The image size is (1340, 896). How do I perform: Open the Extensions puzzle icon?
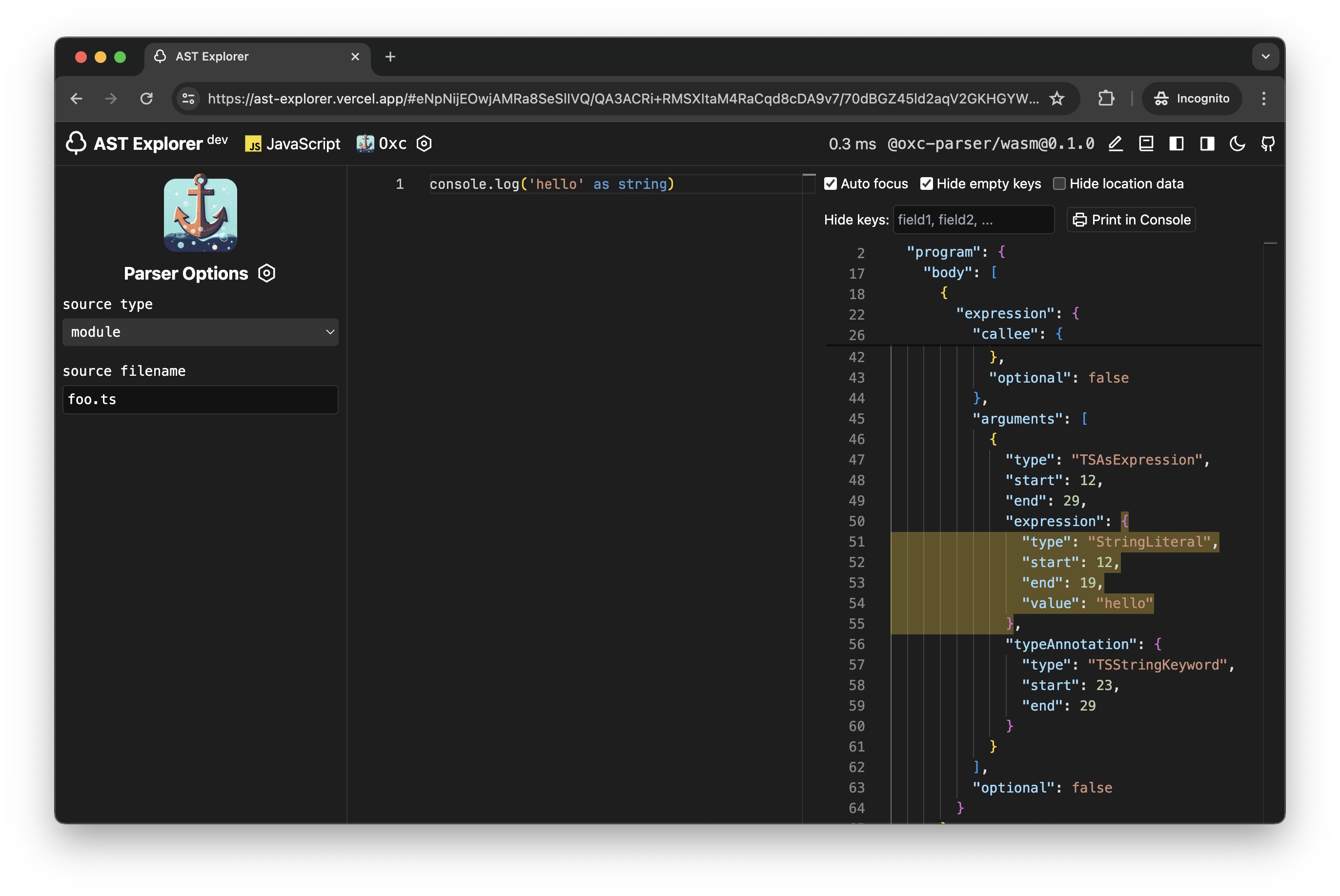[x=1106, y=98]
